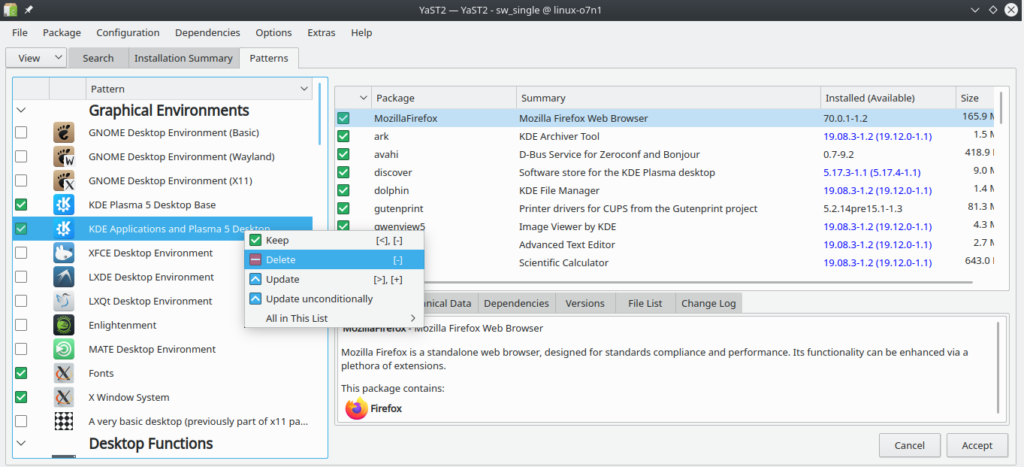Toggle GNOME Desktop Environment (Wayland) checkbox
This screenshot has height=467, width=1024.
pos(21,157)
